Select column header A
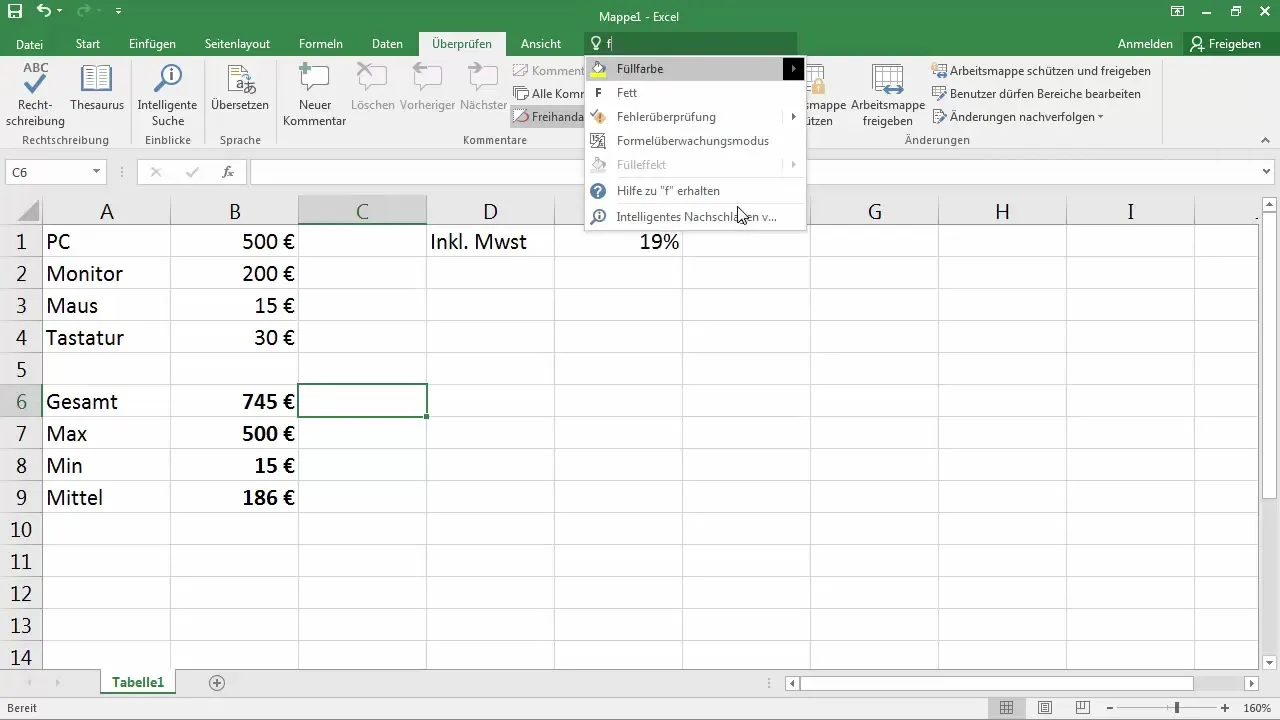Viewport: 1280px width, 720px height. coord(106,211)
